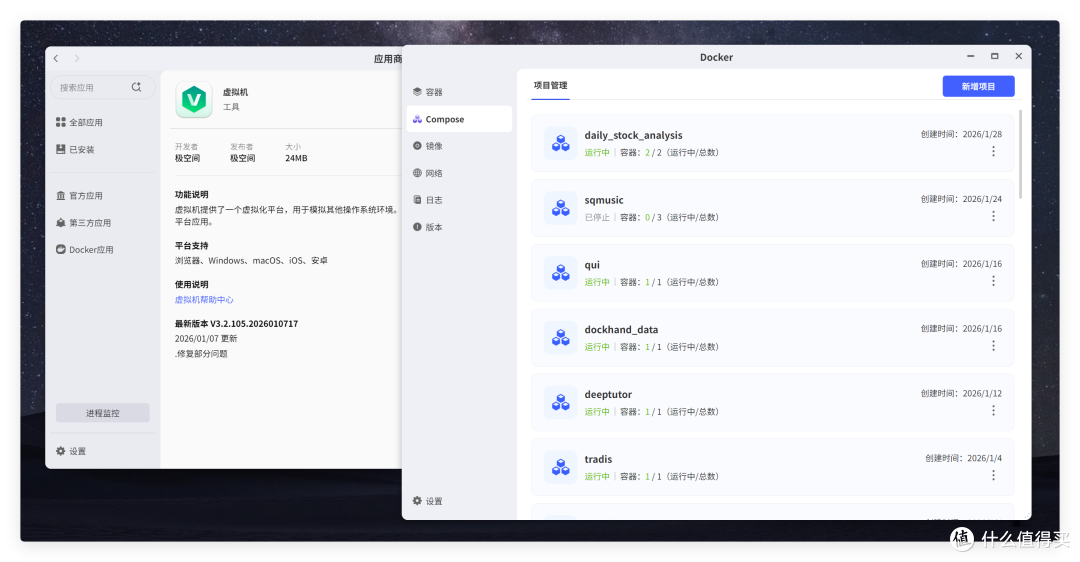Screen dimensions: 1080x562
Task: Open more options for tradis project
Action: (993, 475)
